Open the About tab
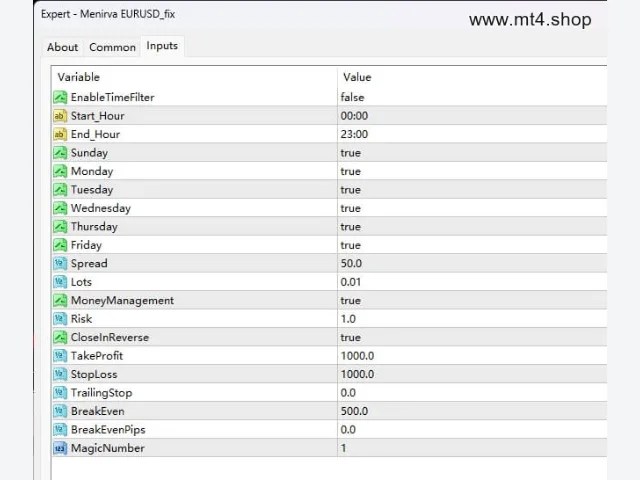 tap(62, 47)
